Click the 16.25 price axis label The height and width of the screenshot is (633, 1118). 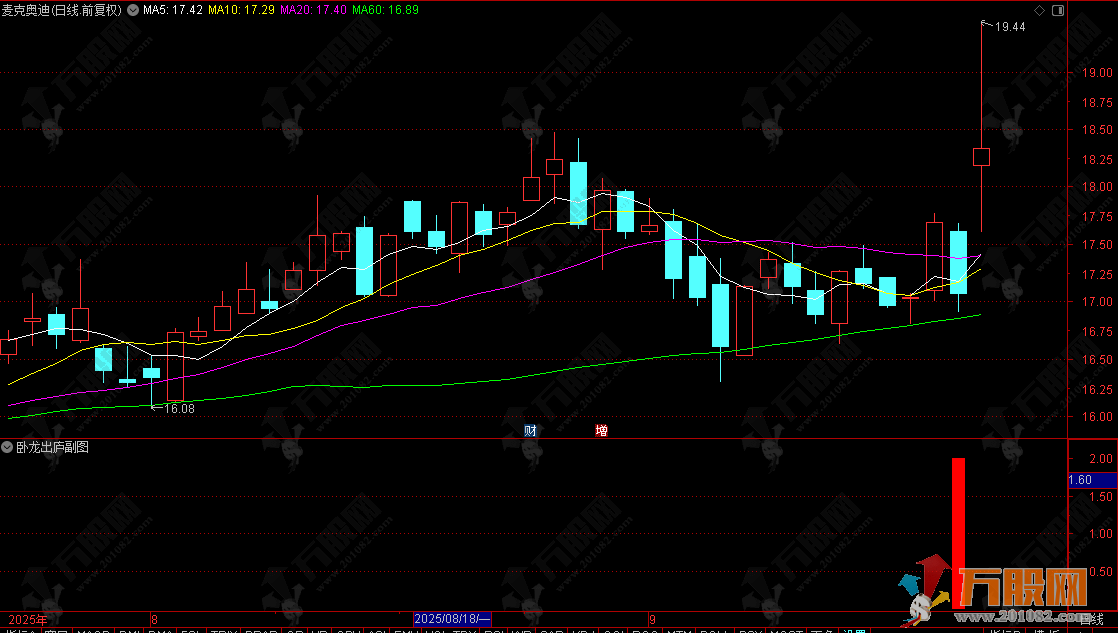[x=1097, y=389]
